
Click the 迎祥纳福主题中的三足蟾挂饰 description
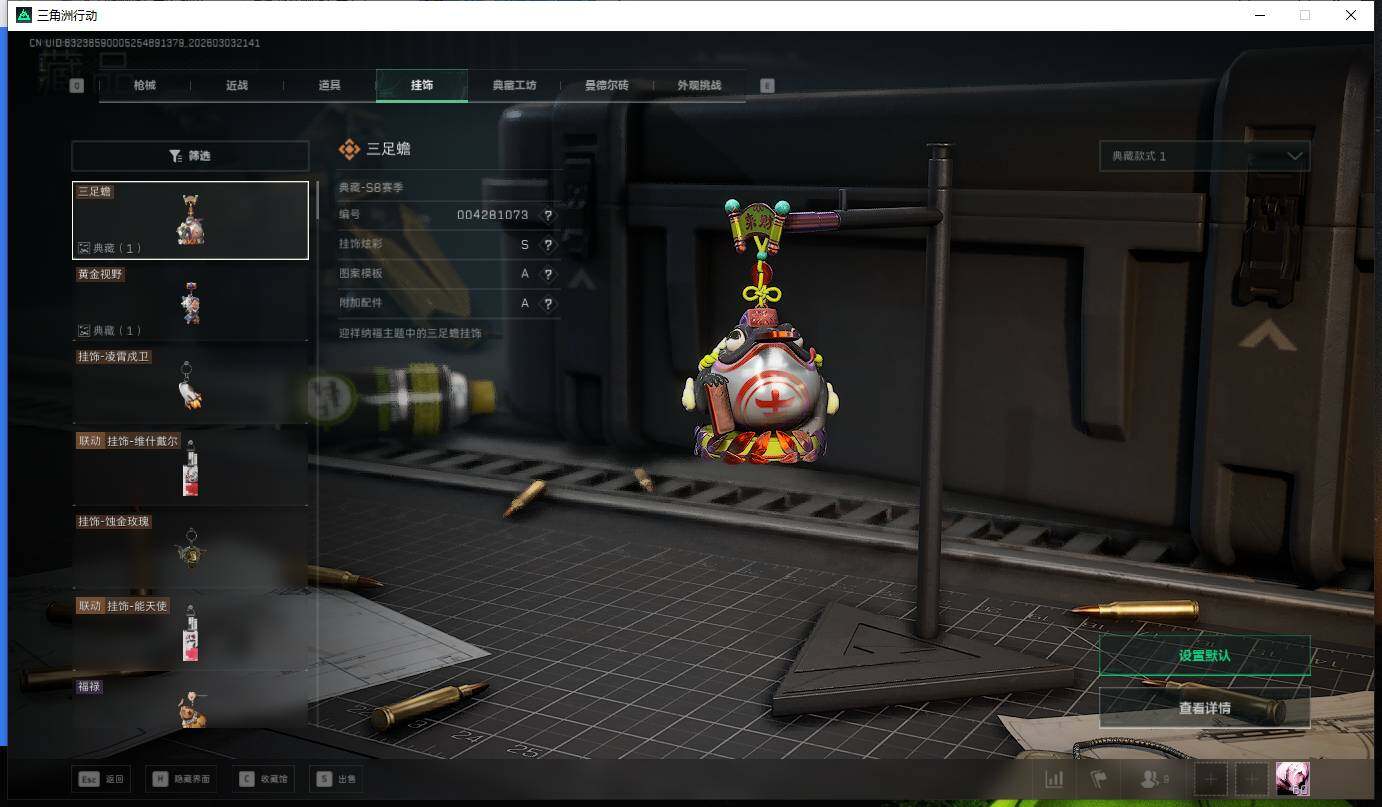pyautogui.click(x=410, y=333)
